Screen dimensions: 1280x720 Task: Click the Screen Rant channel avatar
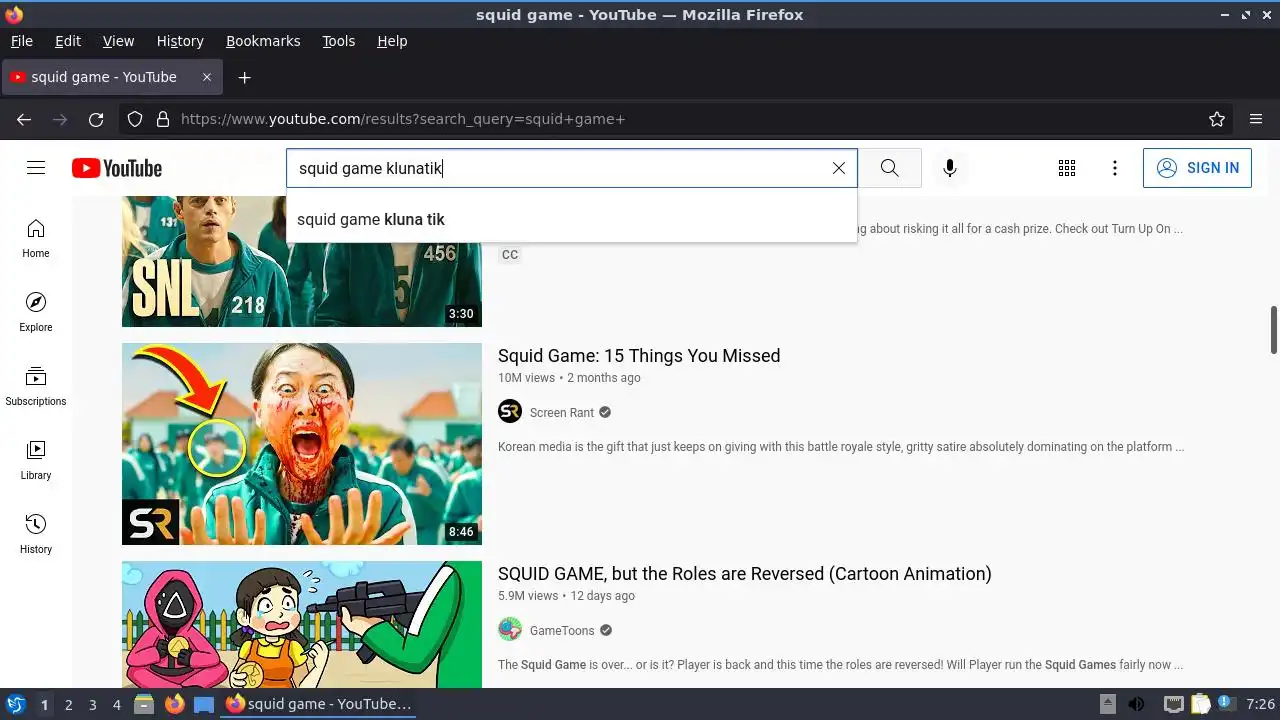(510, 412)
